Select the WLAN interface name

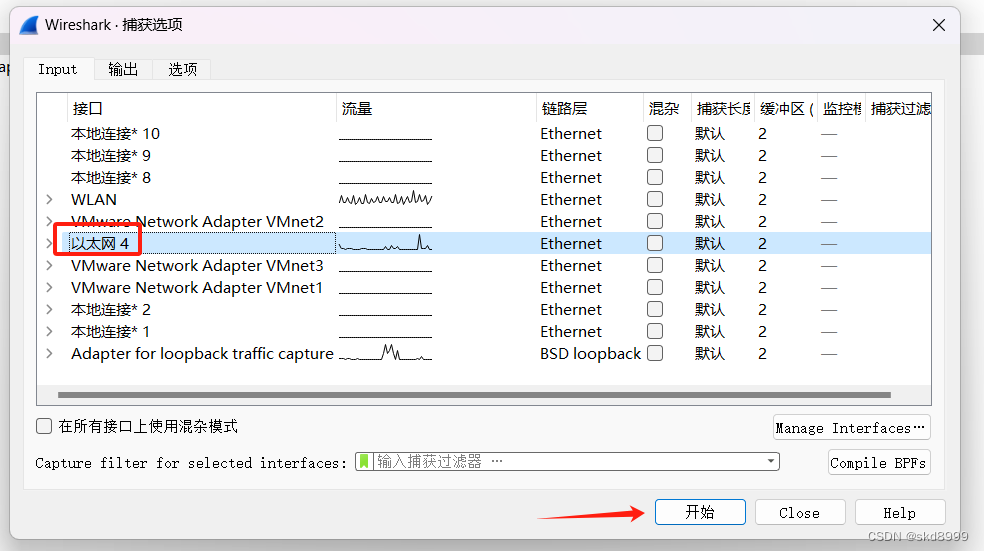(94, 200)
